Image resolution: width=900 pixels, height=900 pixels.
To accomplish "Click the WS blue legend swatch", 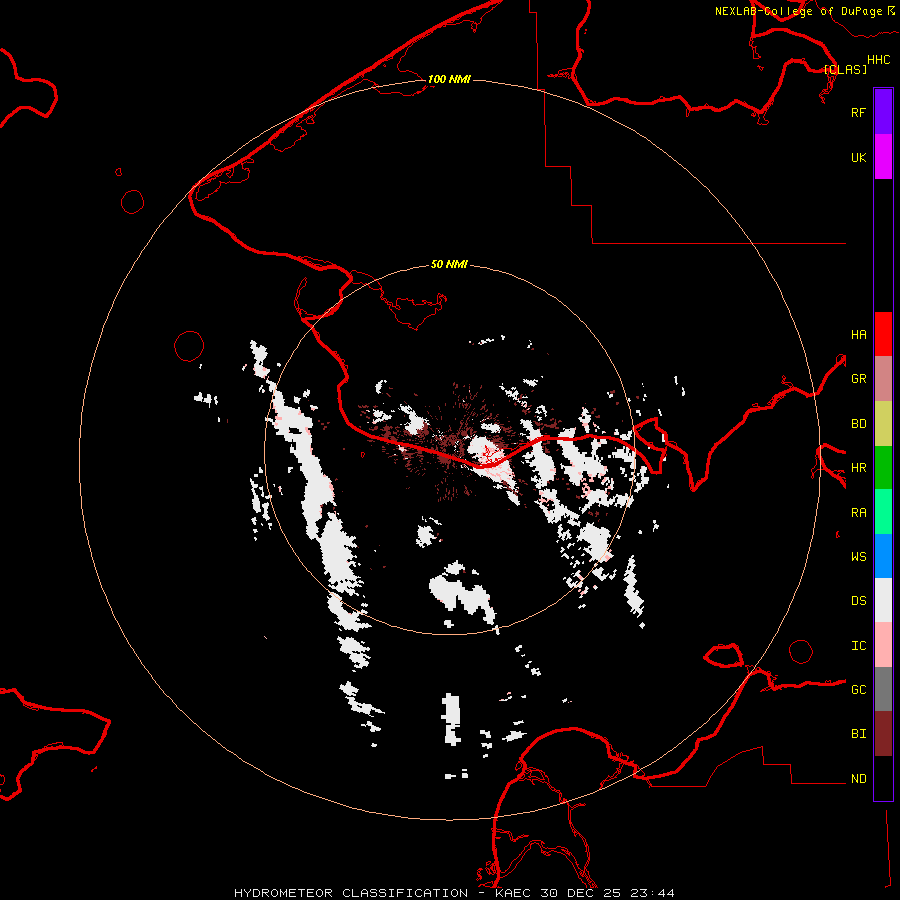I will [883, 556].
